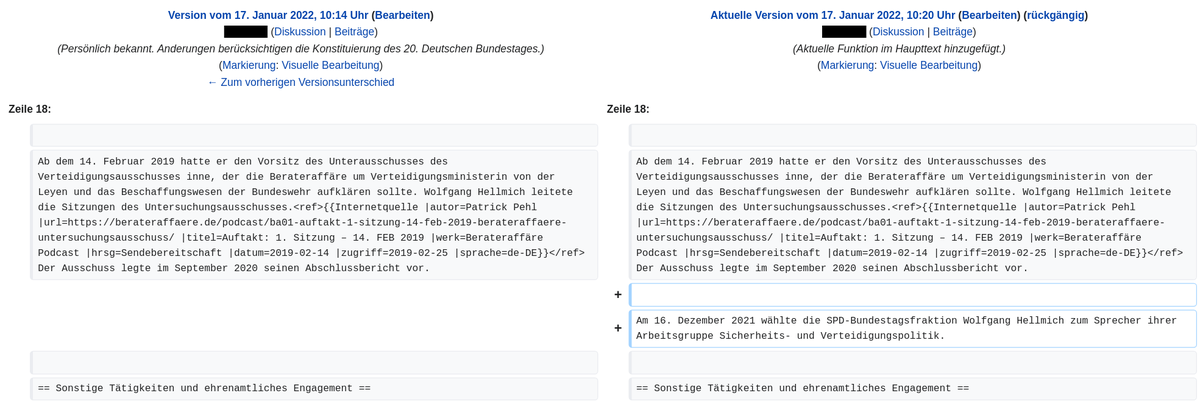Viewport: 1200px width, 404px height.
Task: Open Beiträge link under the Aktuelle Version
Action: tap(952, 32)
